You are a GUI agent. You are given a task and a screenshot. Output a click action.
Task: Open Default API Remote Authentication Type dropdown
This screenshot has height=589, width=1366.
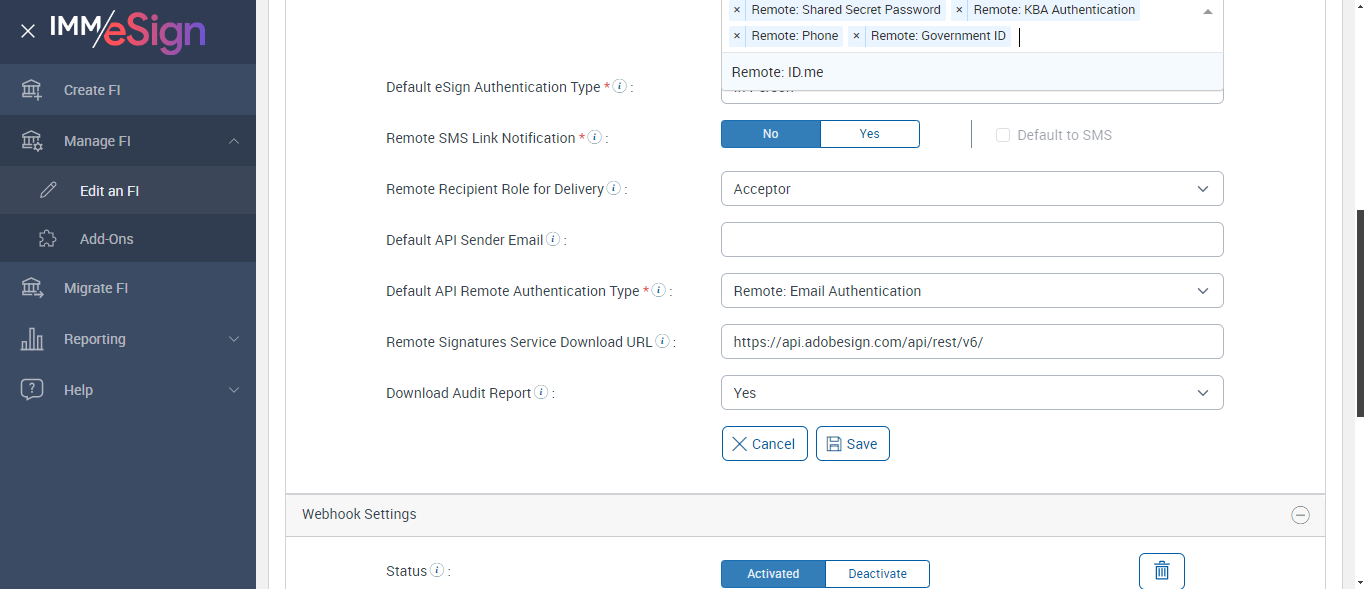coord(971,291)
